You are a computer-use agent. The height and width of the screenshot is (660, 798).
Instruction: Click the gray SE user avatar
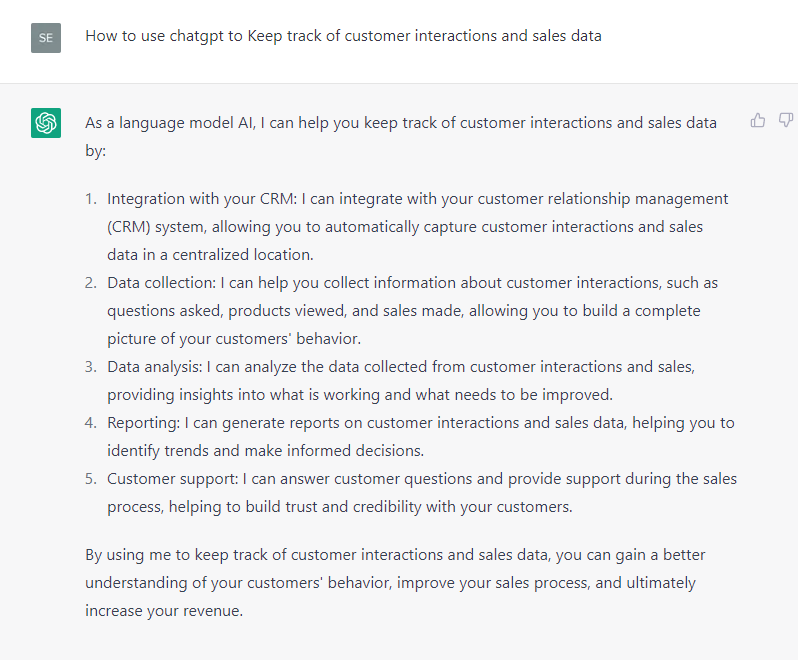(x=46, y=38)
